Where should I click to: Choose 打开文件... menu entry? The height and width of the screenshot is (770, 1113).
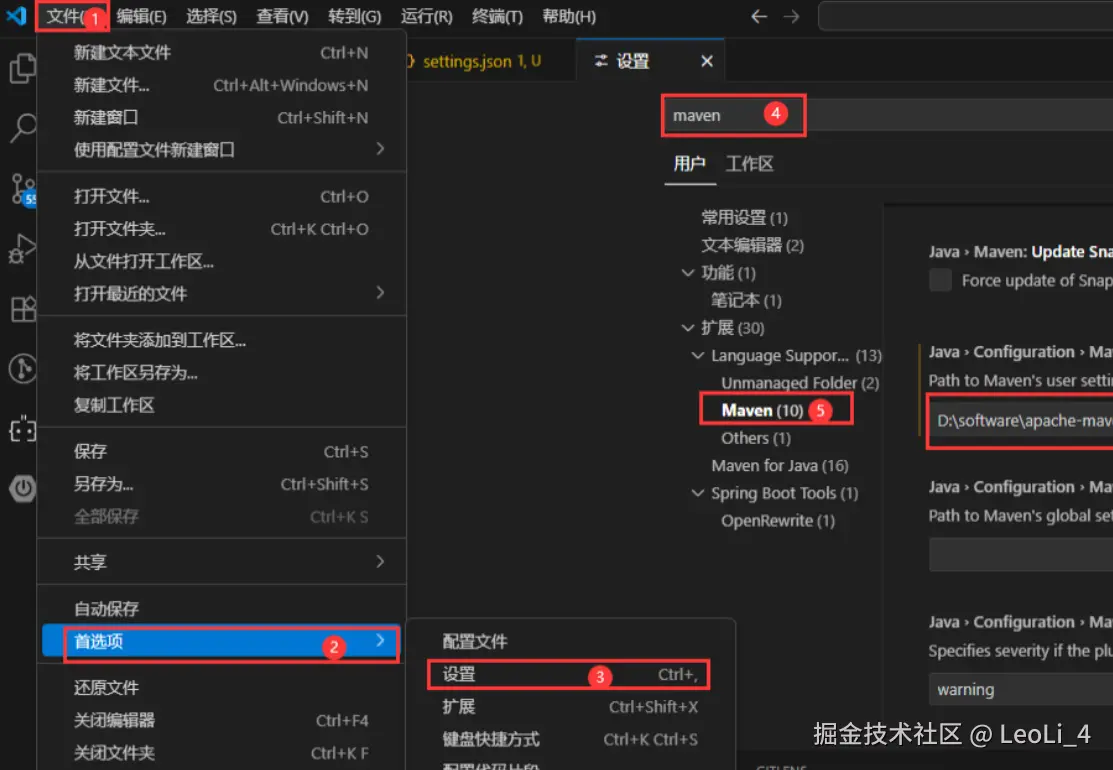pos(221,197)
